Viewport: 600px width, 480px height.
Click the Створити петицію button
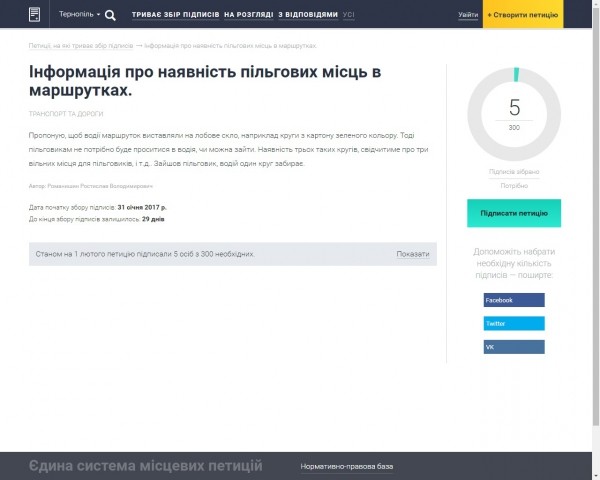coord(523,14)
